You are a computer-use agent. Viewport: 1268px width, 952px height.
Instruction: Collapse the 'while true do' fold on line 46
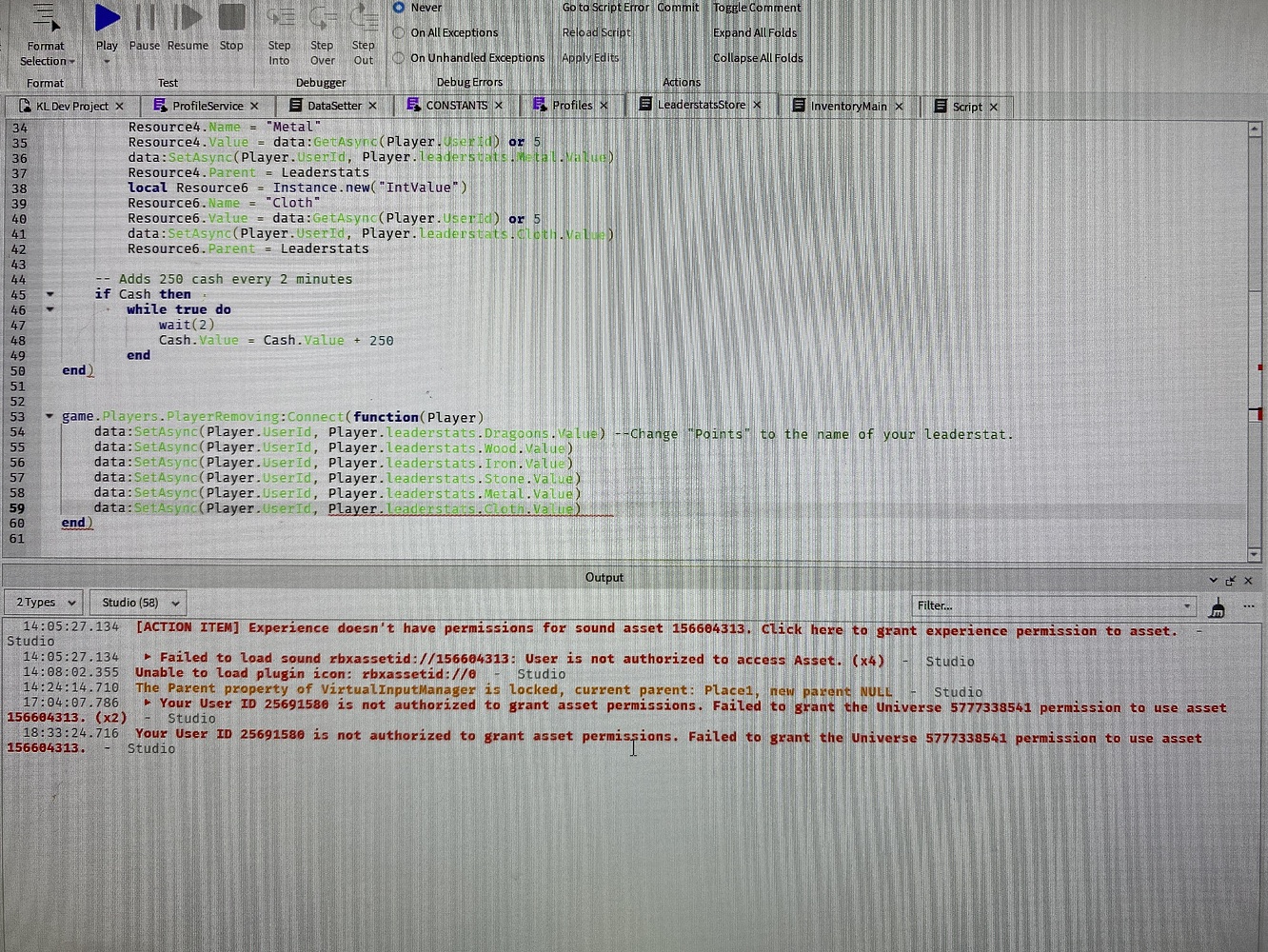coord(50,309)
